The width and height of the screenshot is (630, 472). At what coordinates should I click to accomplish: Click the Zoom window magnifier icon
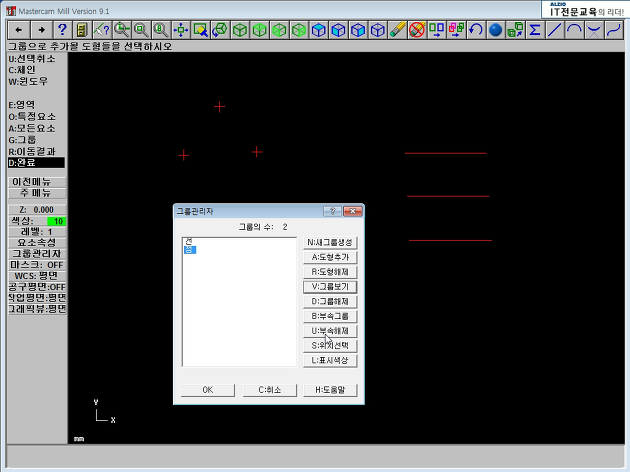pos(121,30)
